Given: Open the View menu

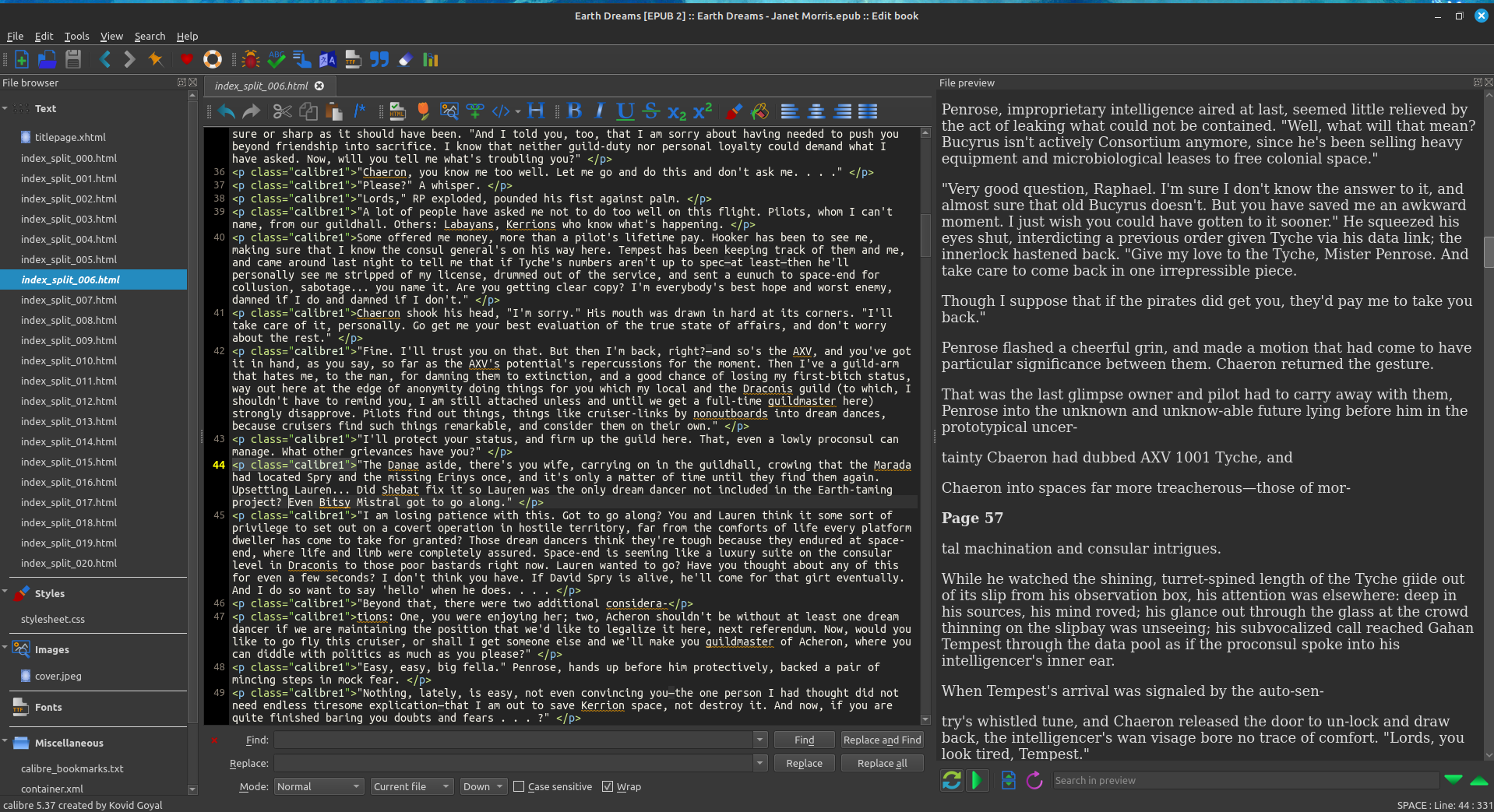Looking at the screenshot, I should [x=111, y=36].
